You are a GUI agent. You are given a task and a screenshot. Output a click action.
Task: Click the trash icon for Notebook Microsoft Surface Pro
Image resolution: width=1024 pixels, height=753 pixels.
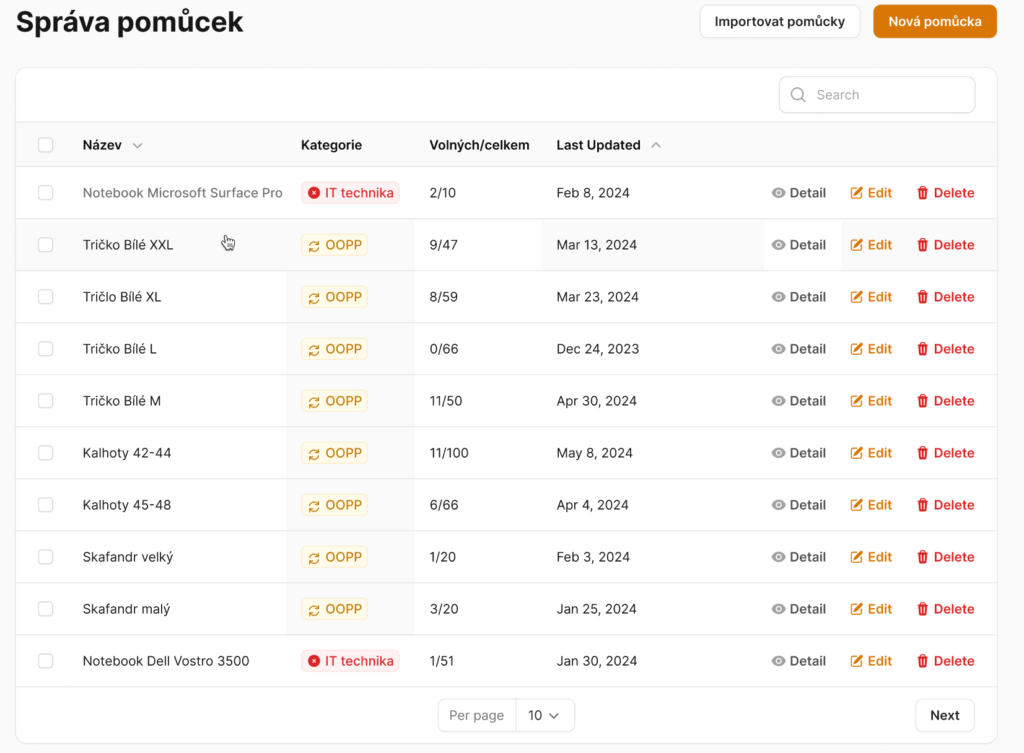[x=922, y=193]
